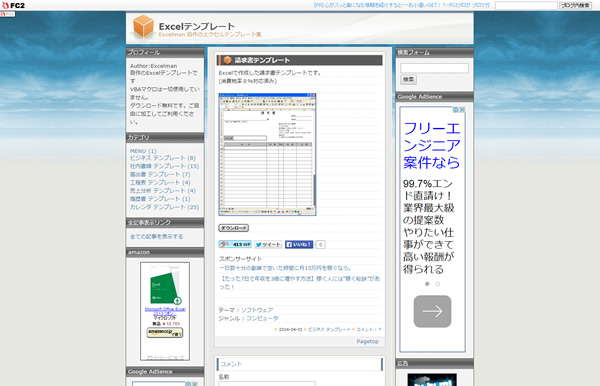This screenshot has height=386, width=600.
Task: Open the コメント link in post footer
Action: 368,329
